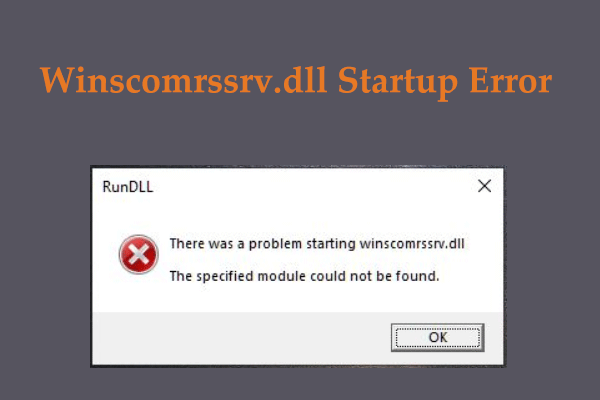Click the word 'module' in the error message

281,276
